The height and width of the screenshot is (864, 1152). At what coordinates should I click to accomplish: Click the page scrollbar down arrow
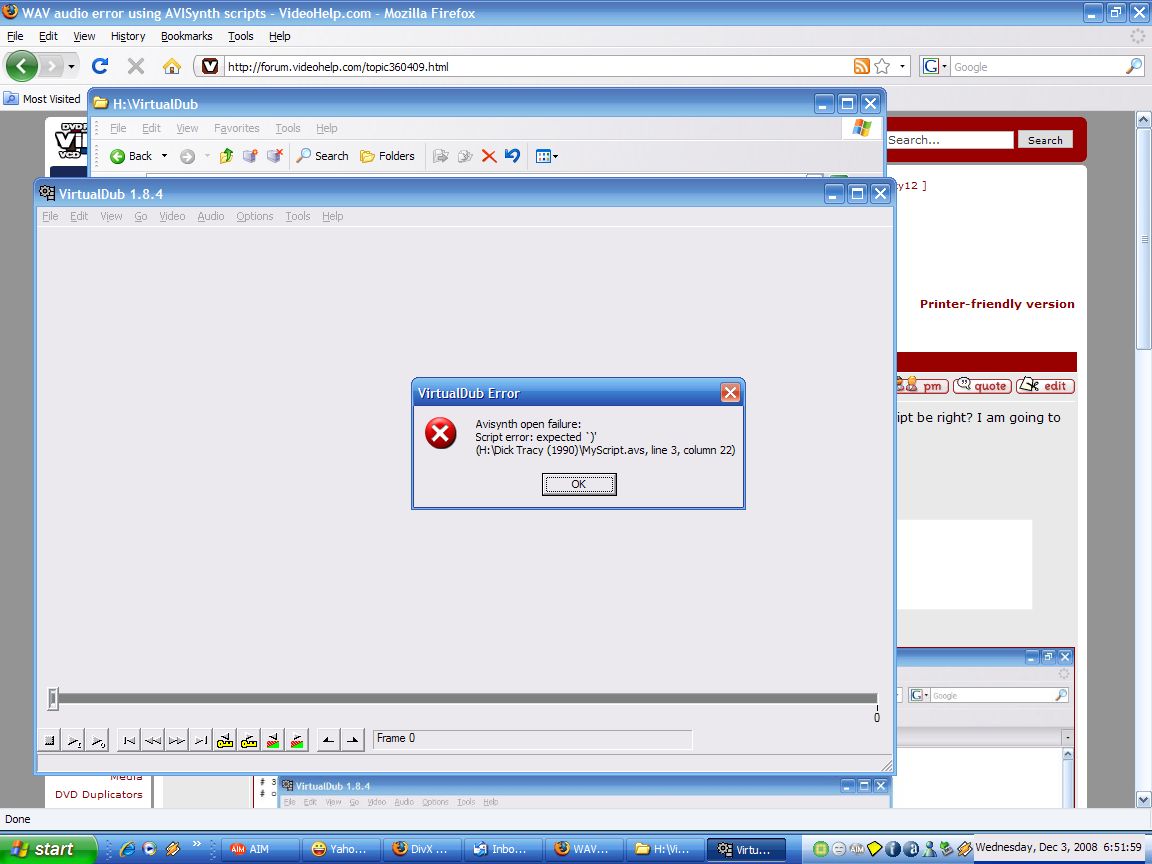click(1143, 799)
